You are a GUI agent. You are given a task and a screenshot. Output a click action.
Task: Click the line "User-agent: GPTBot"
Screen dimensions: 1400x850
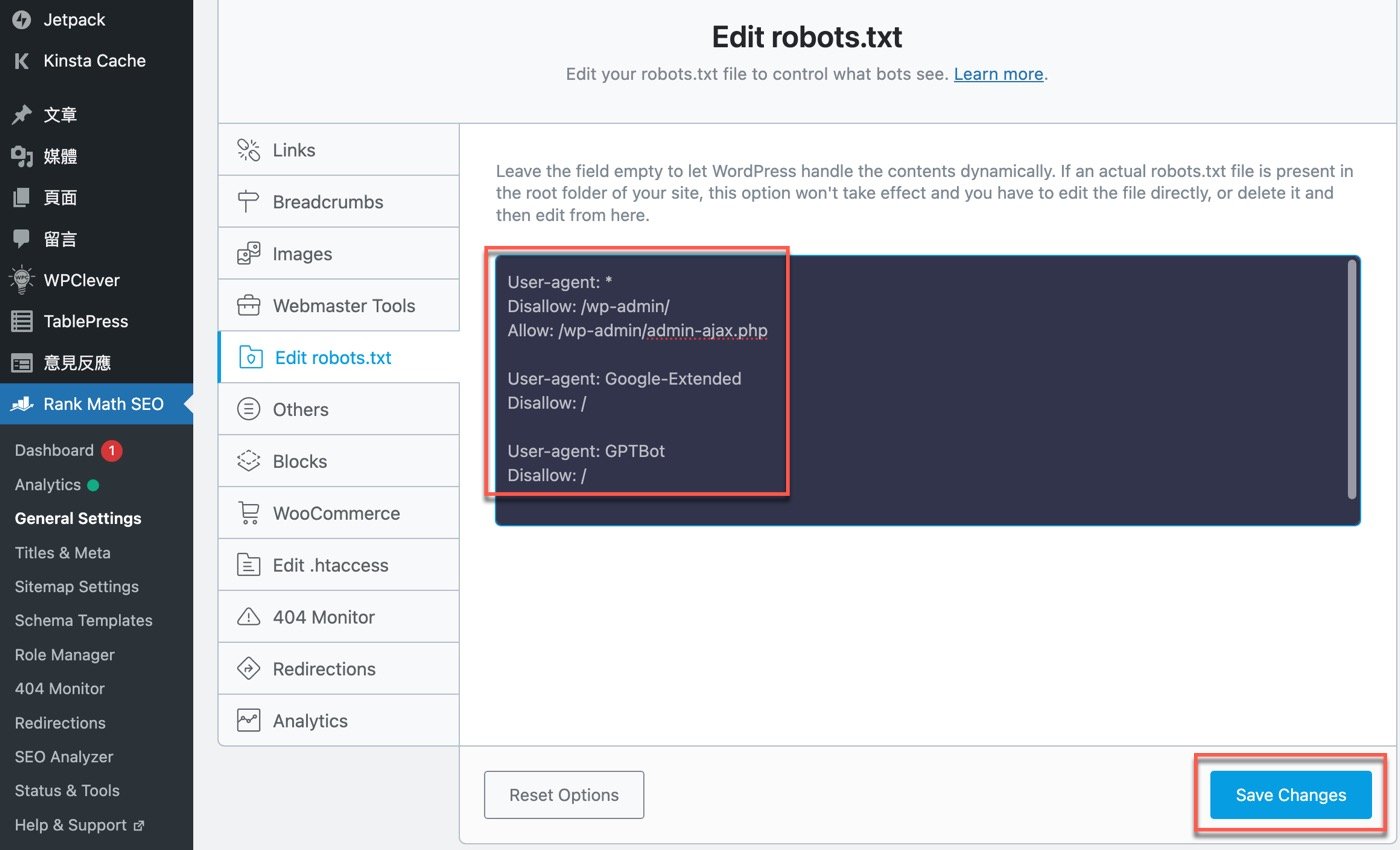pyautogui.click(x=586, y=451)
